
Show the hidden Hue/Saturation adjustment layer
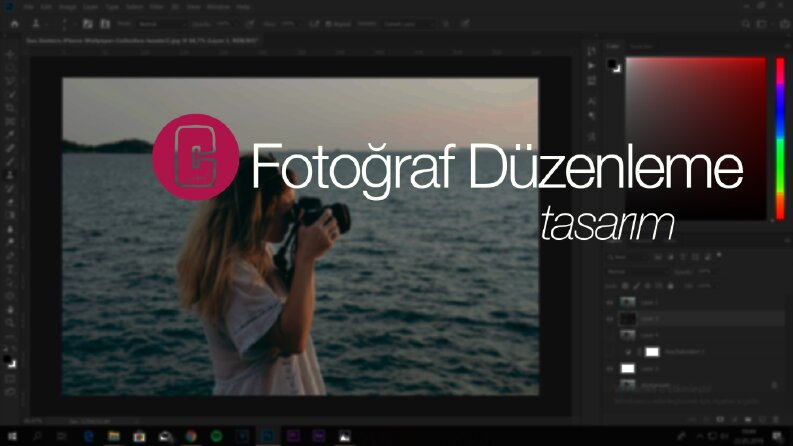(x=610, y=352)
